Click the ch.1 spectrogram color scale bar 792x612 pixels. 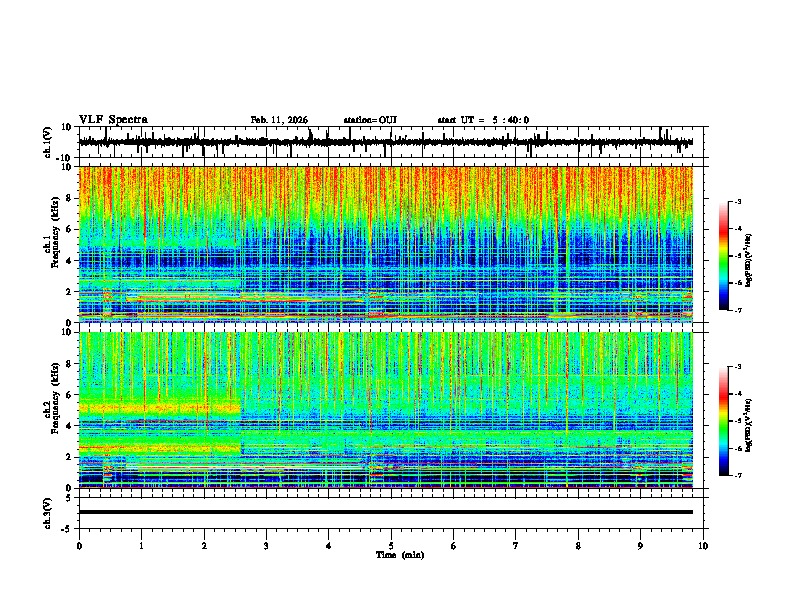tap(724, 256)
